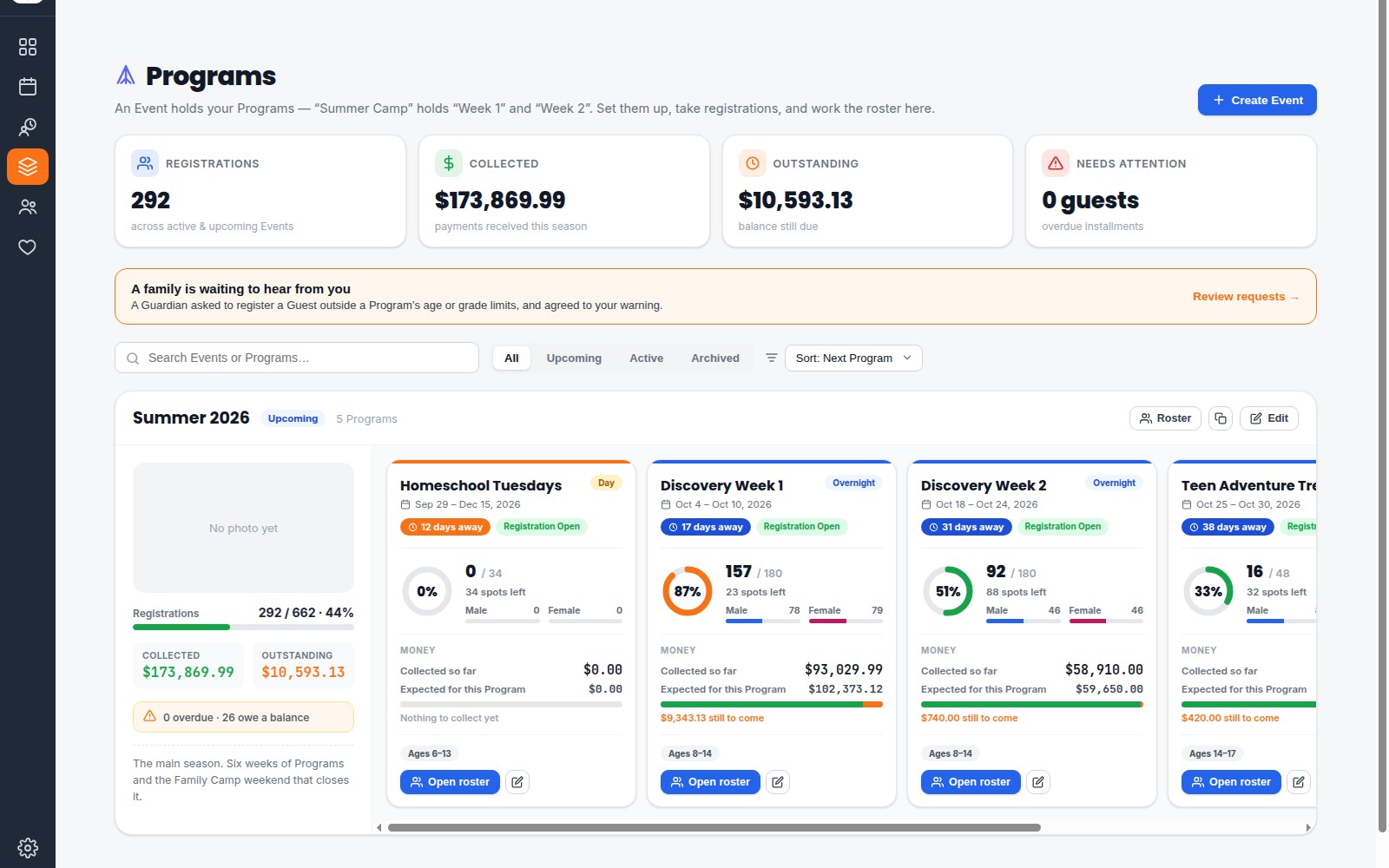Select the All filter tab
1389x868 pixels.
click(511, 358)
